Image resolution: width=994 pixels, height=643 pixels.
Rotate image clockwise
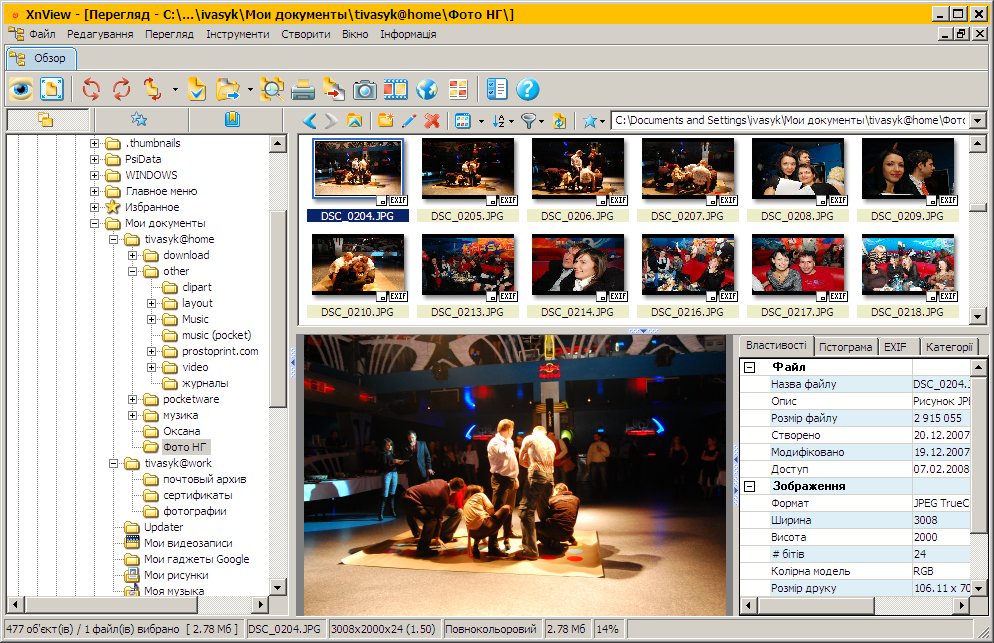coord(121,89)
